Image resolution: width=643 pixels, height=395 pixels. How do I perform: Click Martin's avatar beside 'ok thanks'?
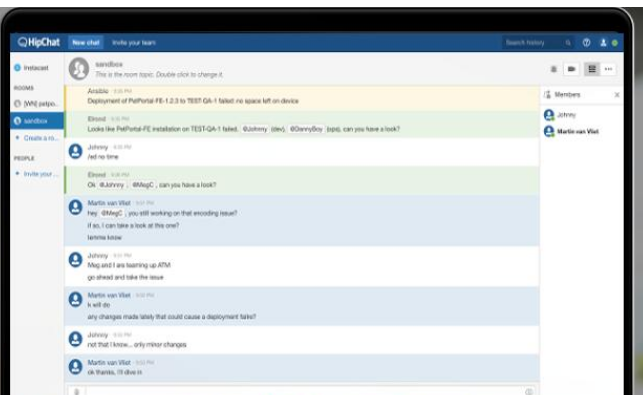75,367
